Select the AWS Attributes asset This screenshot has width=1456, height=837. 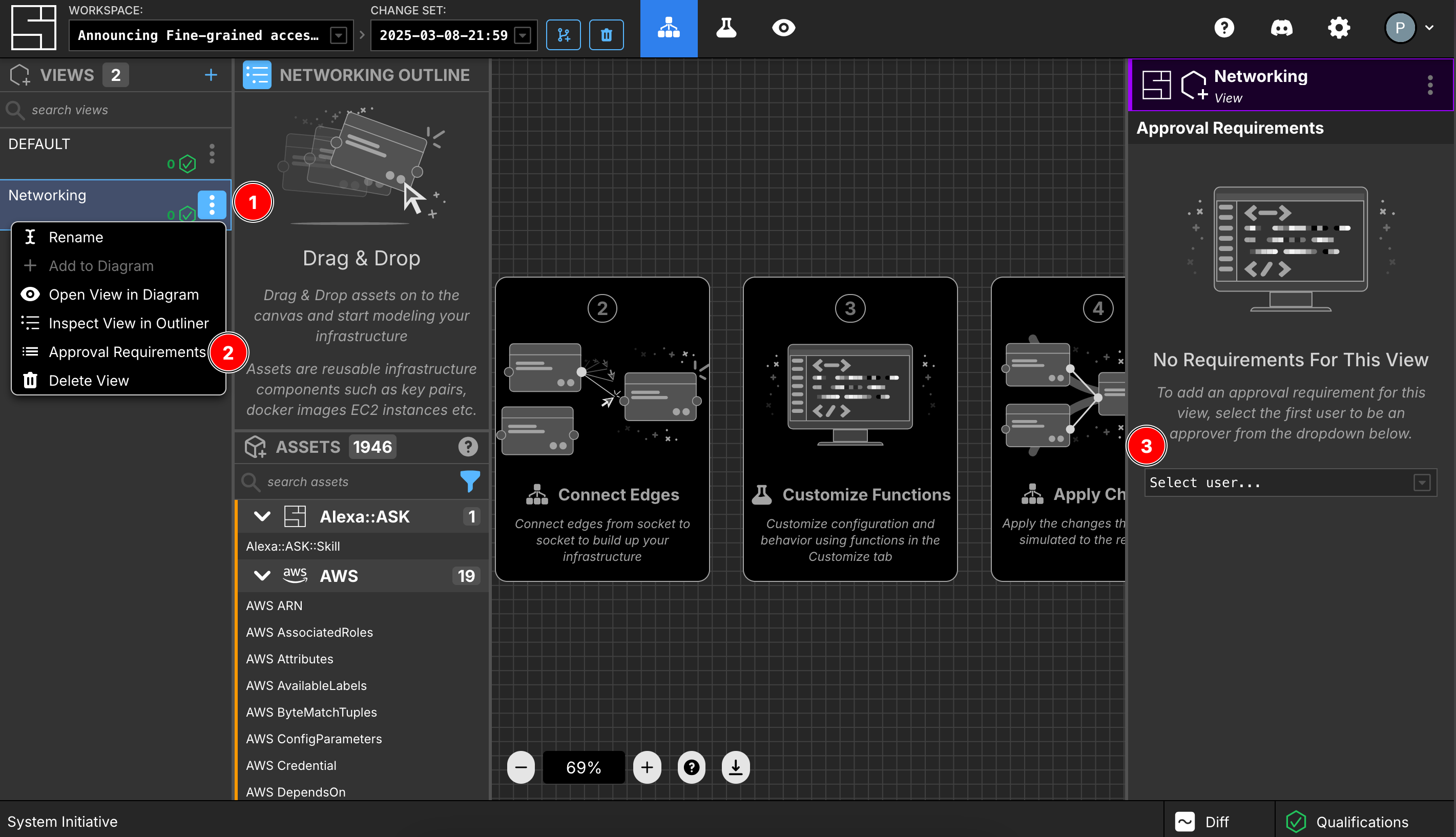[363, 659]
